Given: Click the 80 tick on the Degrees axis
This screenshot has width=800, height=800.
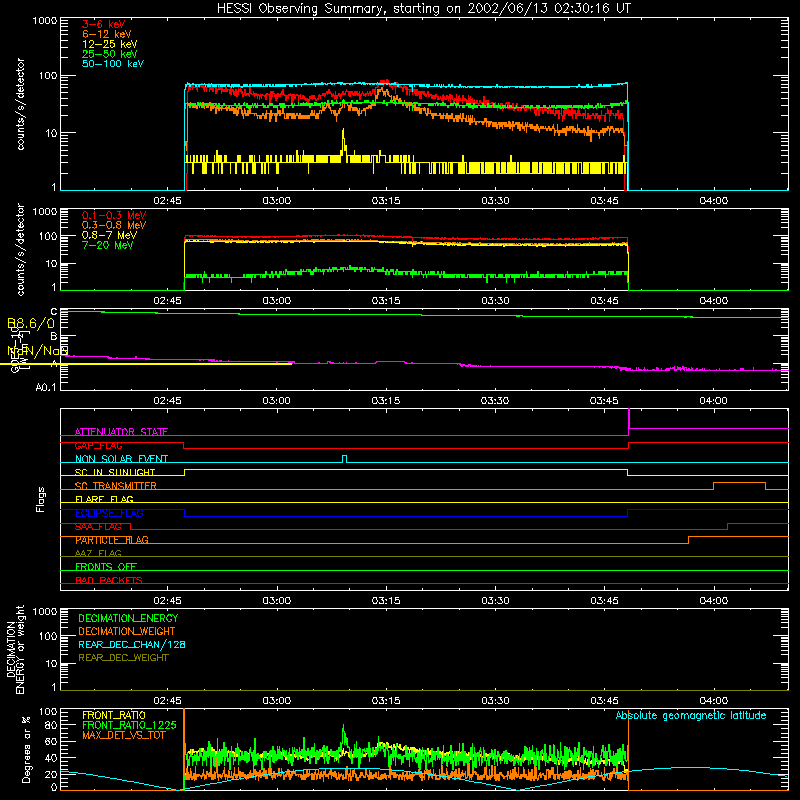Looking at the screenshot, I should point(51,725).
